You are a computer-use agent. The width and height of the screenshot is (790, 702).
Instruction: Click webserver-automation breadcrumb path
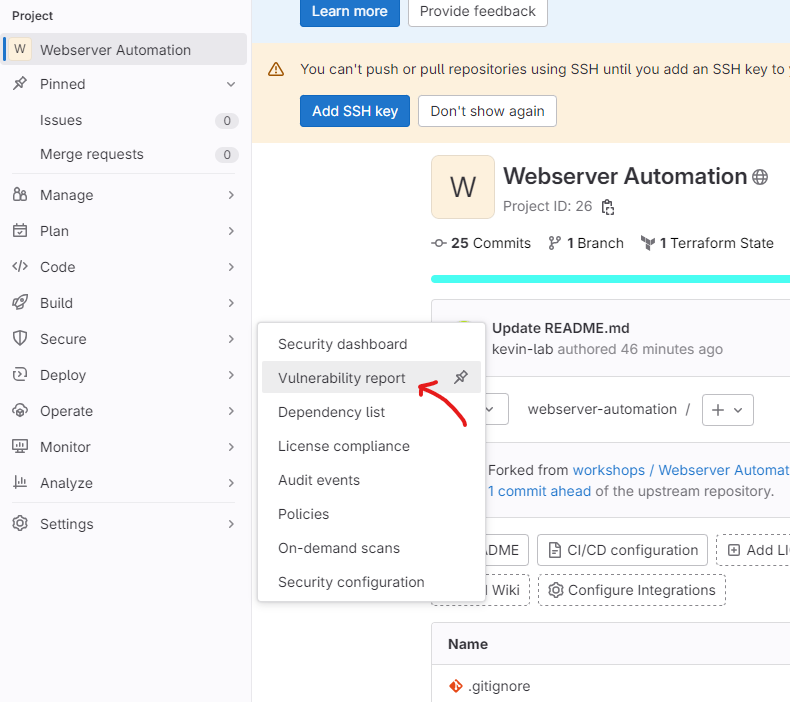click(x=602, y=409)
